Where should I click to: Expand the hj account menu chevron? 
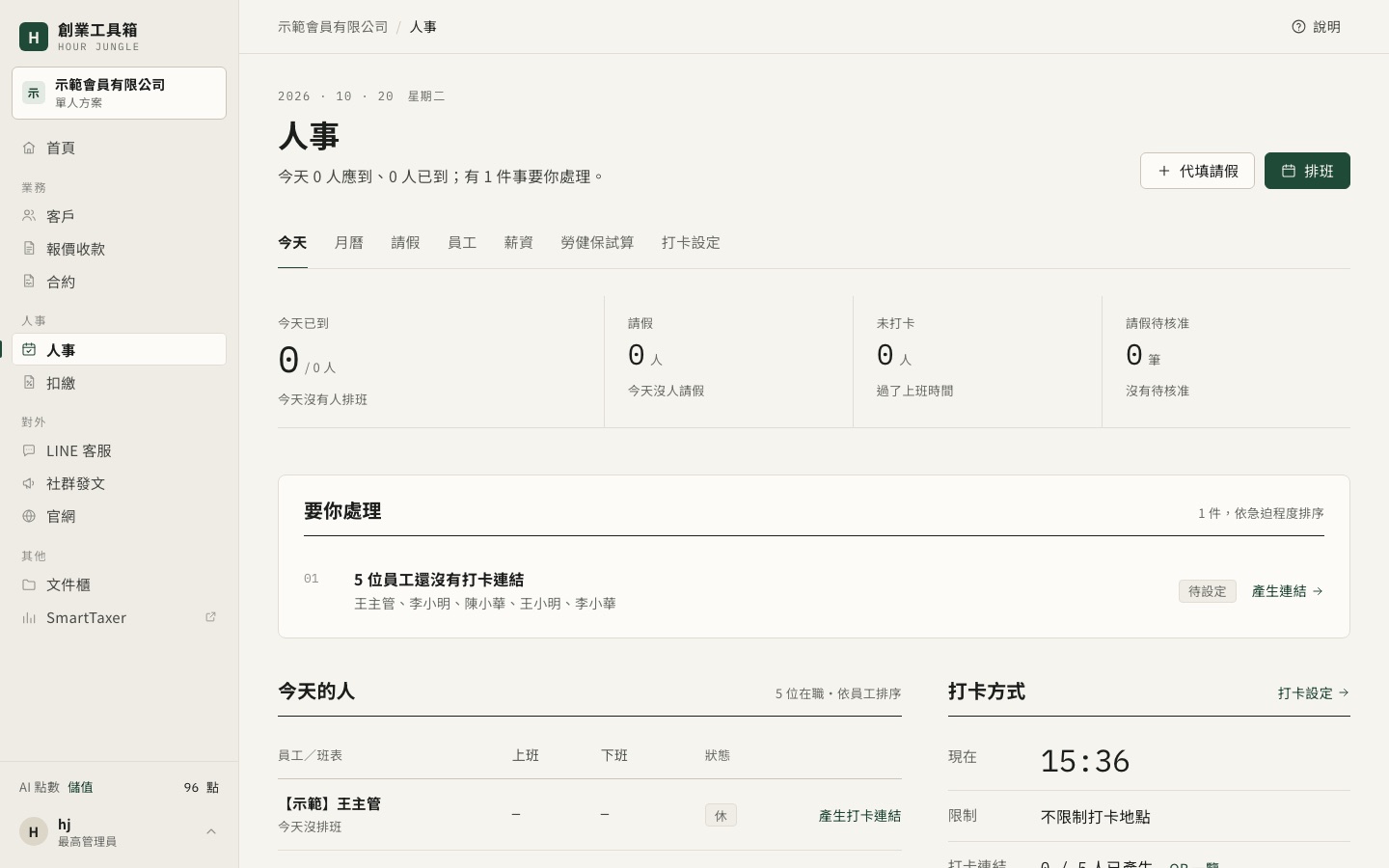click(x=211, y=831)
